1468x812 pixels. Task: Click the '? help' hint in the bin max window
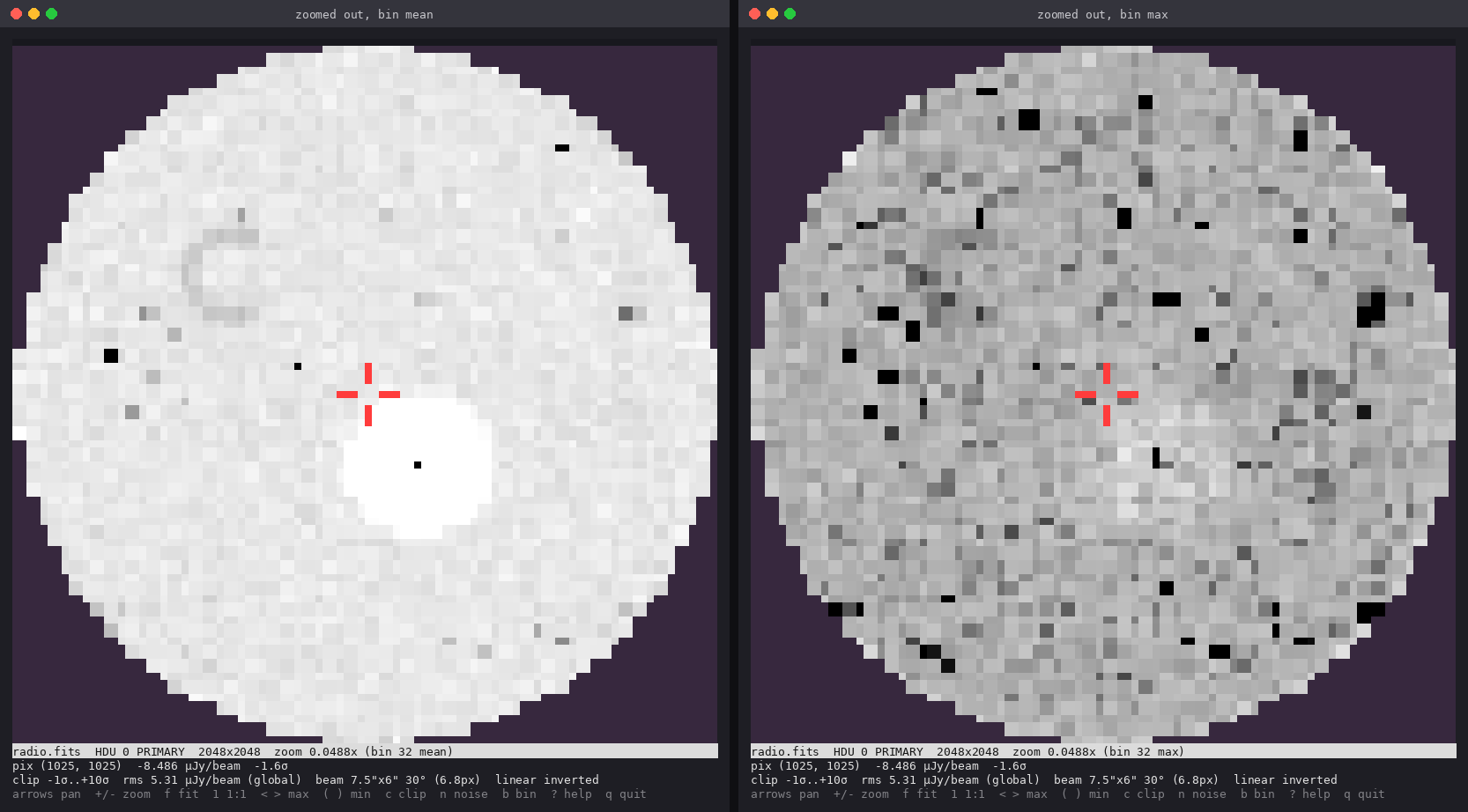pos(1309,794)
